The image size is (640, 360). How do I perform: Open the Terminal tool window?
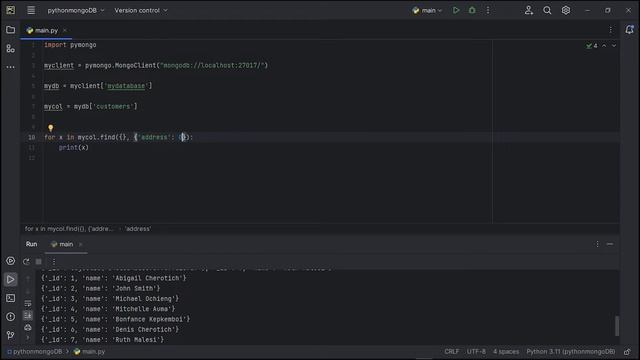[11, 298]
